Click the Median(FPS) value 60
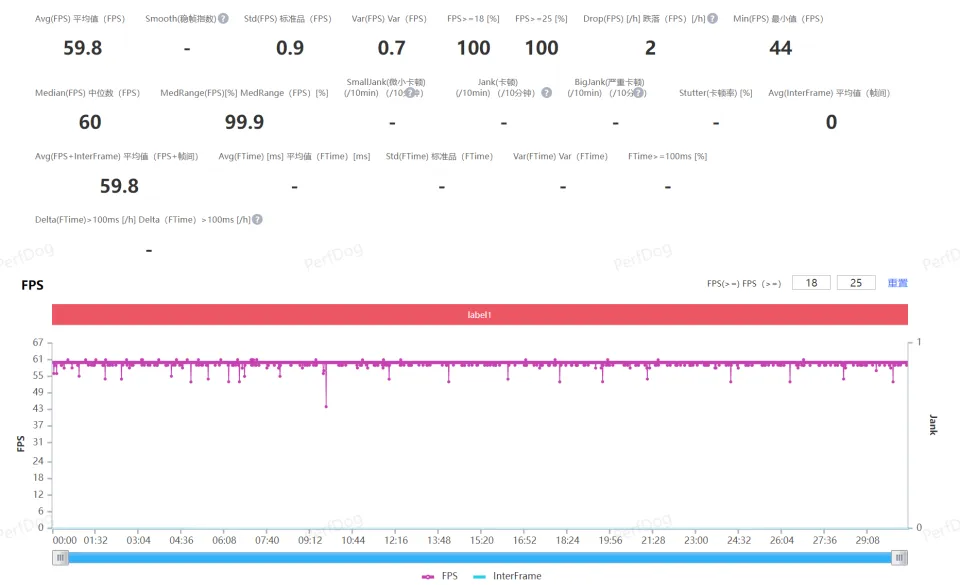960x585 pixels. 90,122
